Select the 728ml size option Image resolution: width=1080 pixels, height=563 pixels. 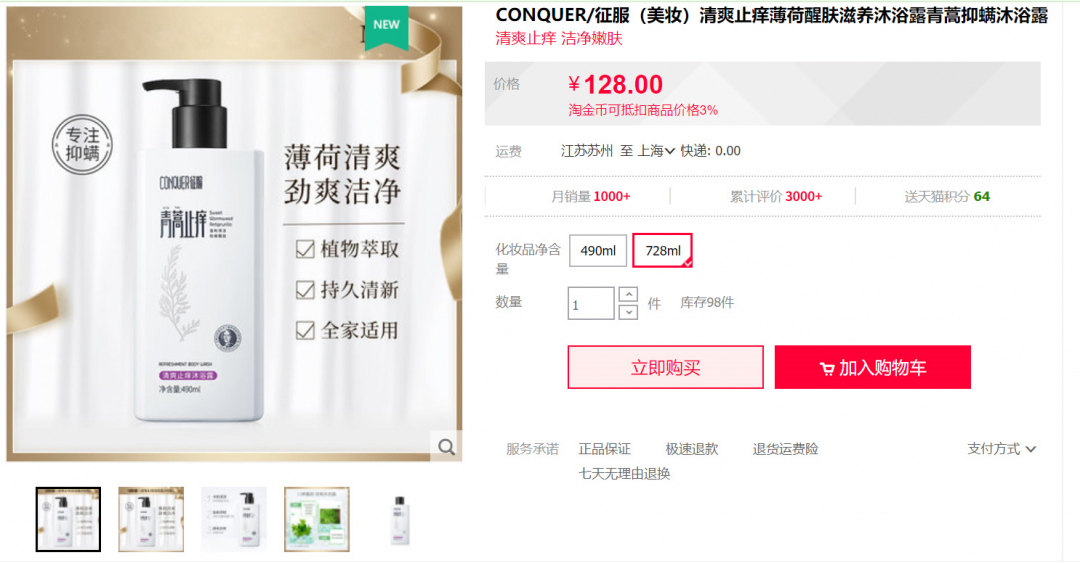663,251
